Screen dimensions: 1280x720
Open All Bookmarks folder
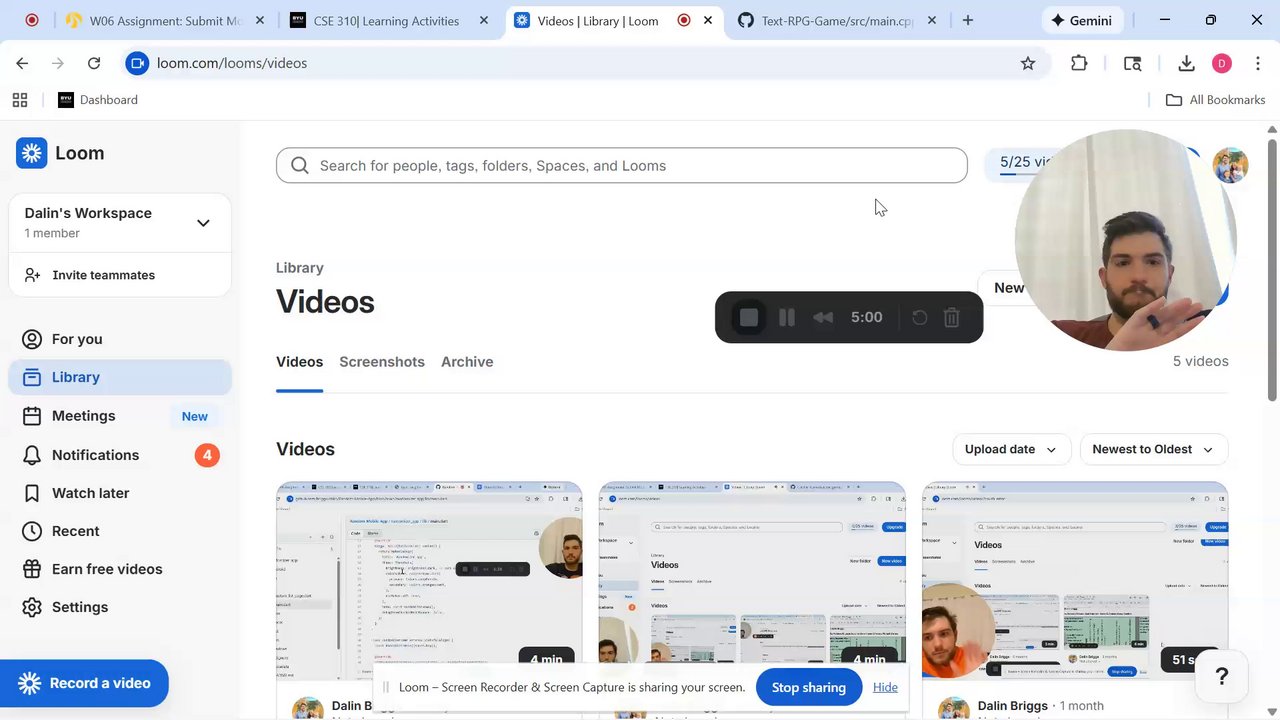(x=1216, y=100)
